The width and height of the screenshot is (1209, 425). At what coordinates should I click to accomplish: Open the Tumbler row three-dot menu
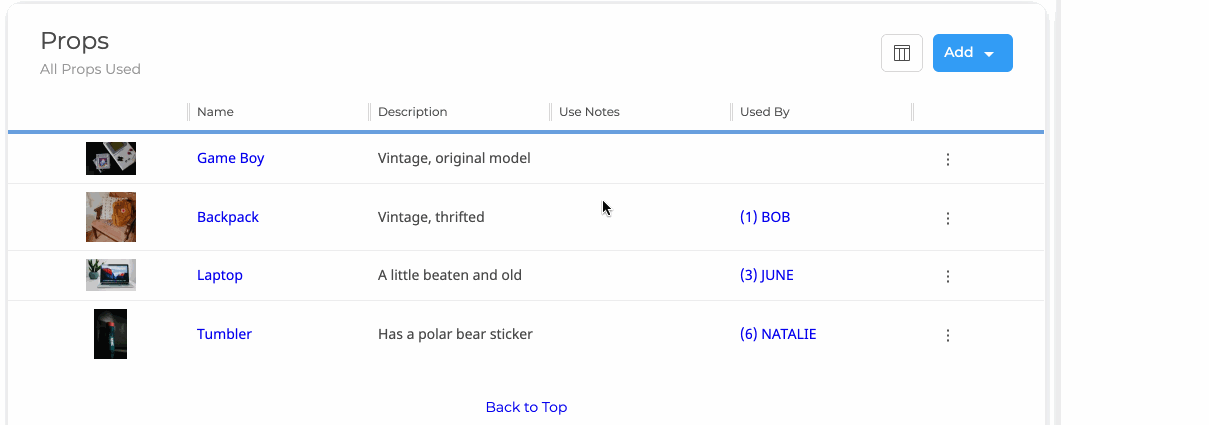tap(948, 335)
